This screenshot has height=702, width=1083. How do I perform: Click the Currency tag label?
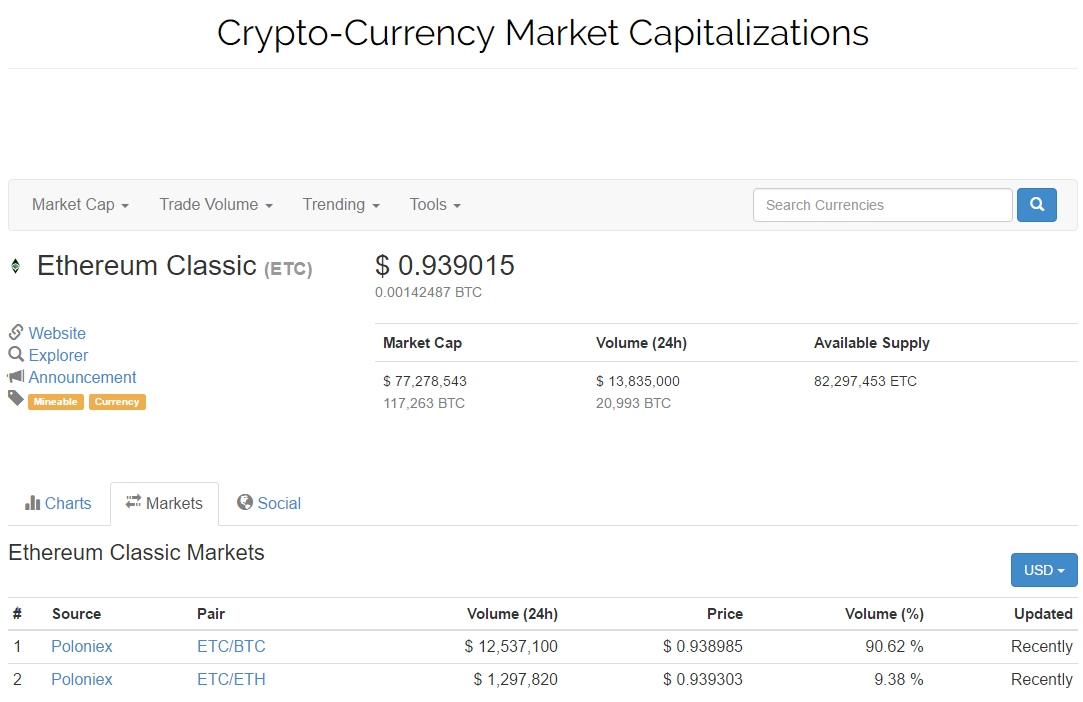coord(117,402)
